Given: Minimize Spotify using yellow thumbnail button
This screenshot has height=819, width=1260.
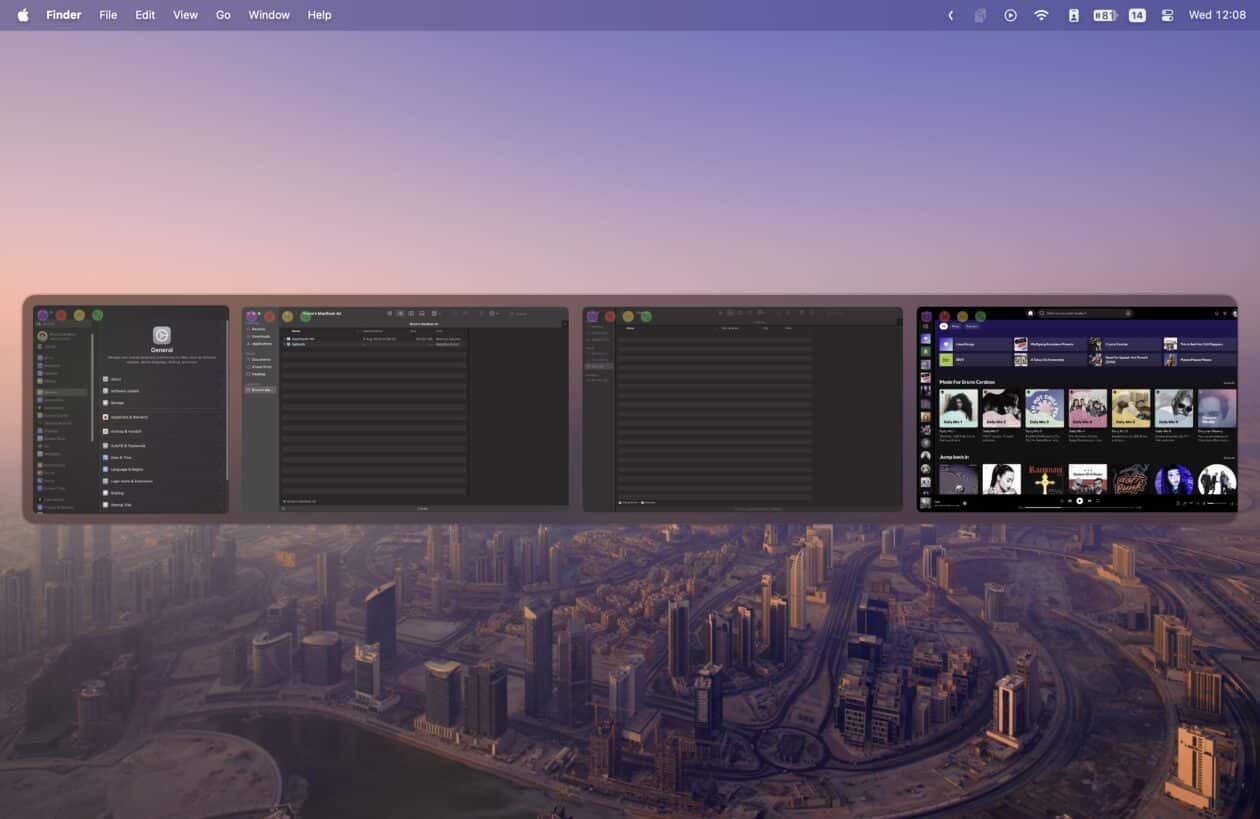Looking at the screenshot, I should tap(963, 316).
